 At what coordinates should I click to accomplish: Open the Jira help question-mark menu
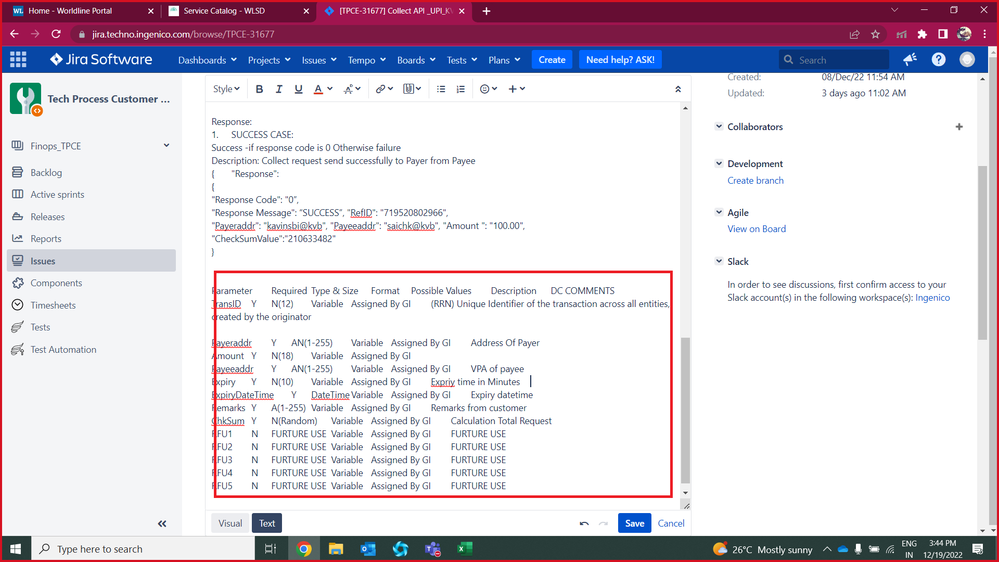pos(938,59)
